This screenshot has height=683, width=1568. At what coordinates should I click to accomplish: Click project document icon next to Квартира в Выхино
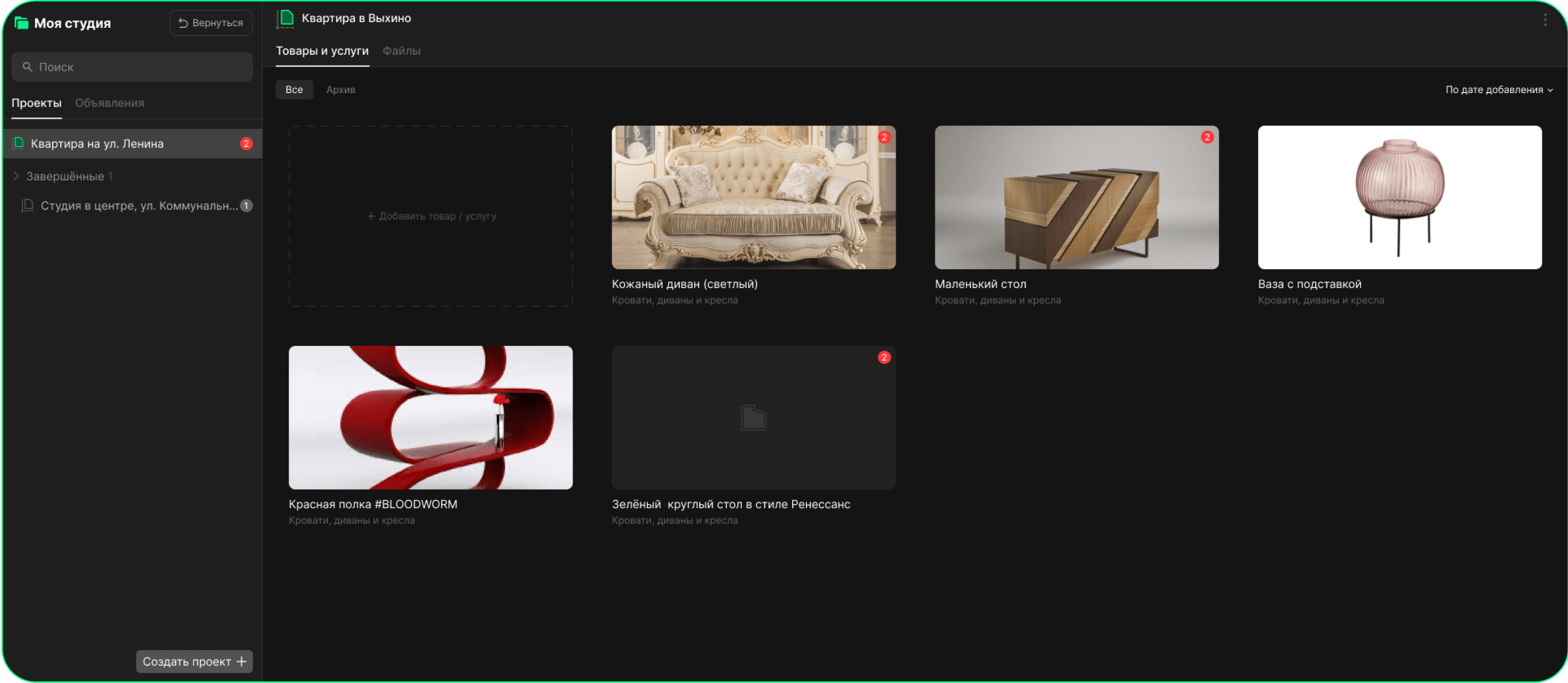point(286,18)
